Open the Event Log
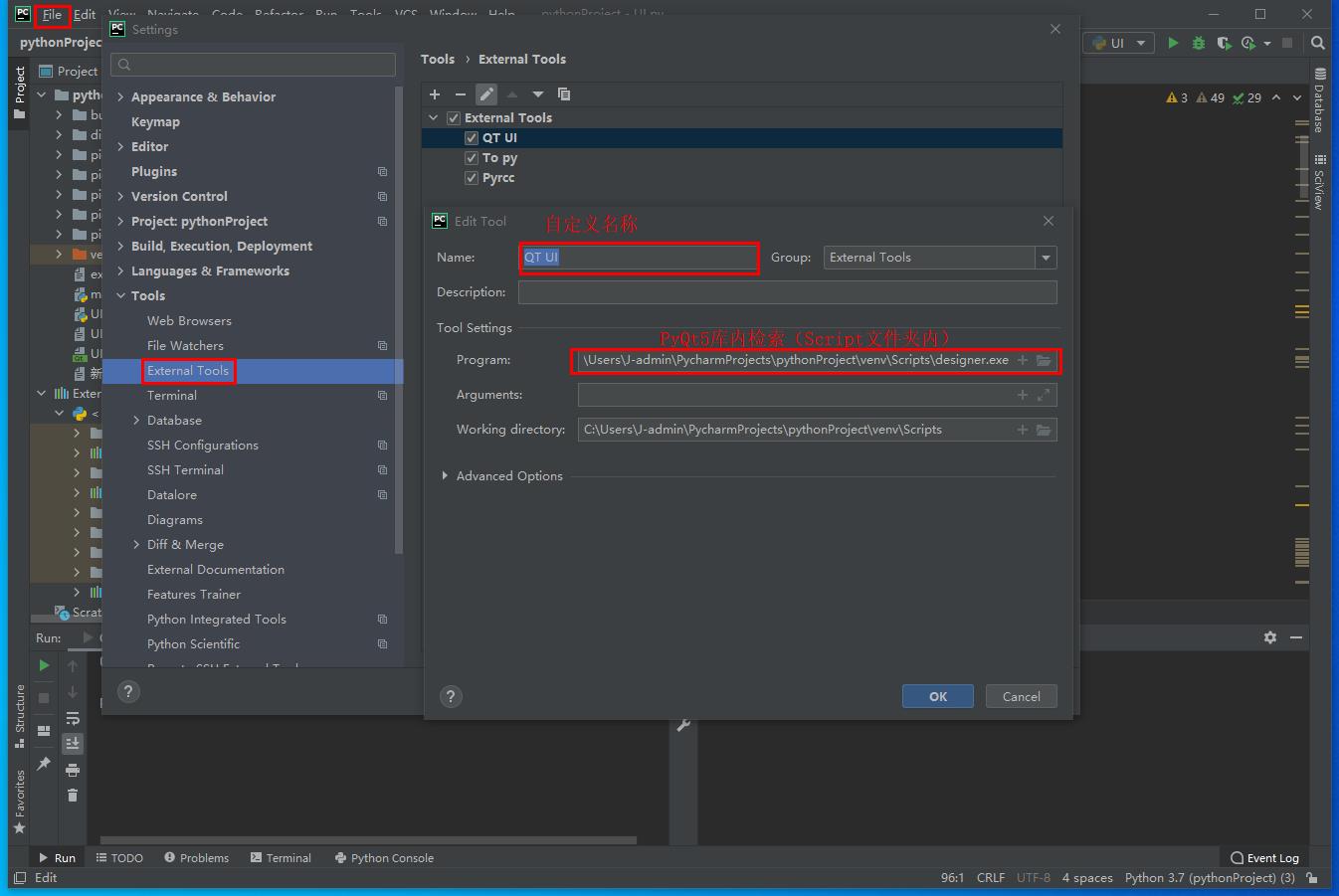Viewport: 1339px width, 896px height. point(1264,857)
